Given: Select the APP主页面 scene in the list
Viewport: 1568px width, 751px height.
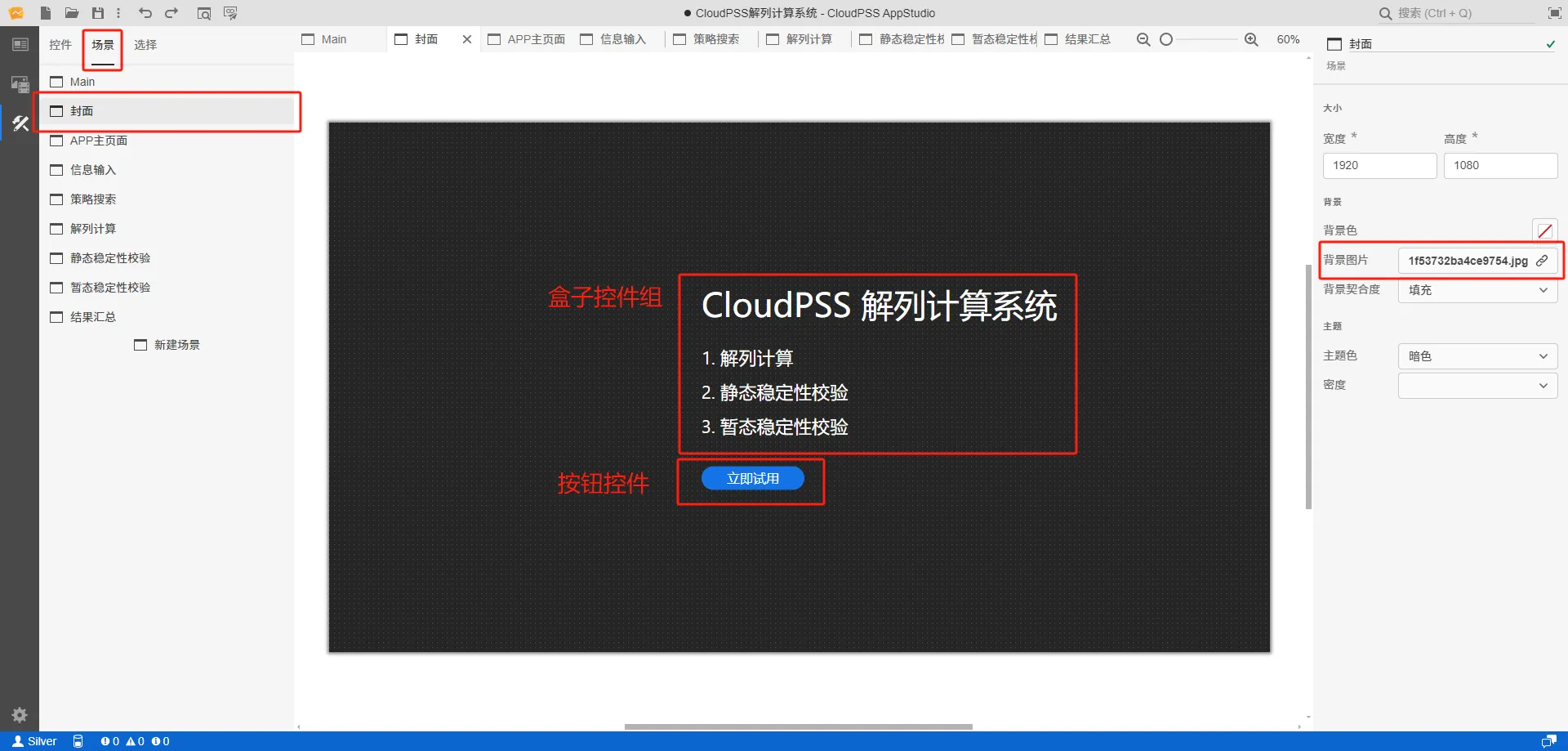Looking at the screenshot, I should point(167,141).
